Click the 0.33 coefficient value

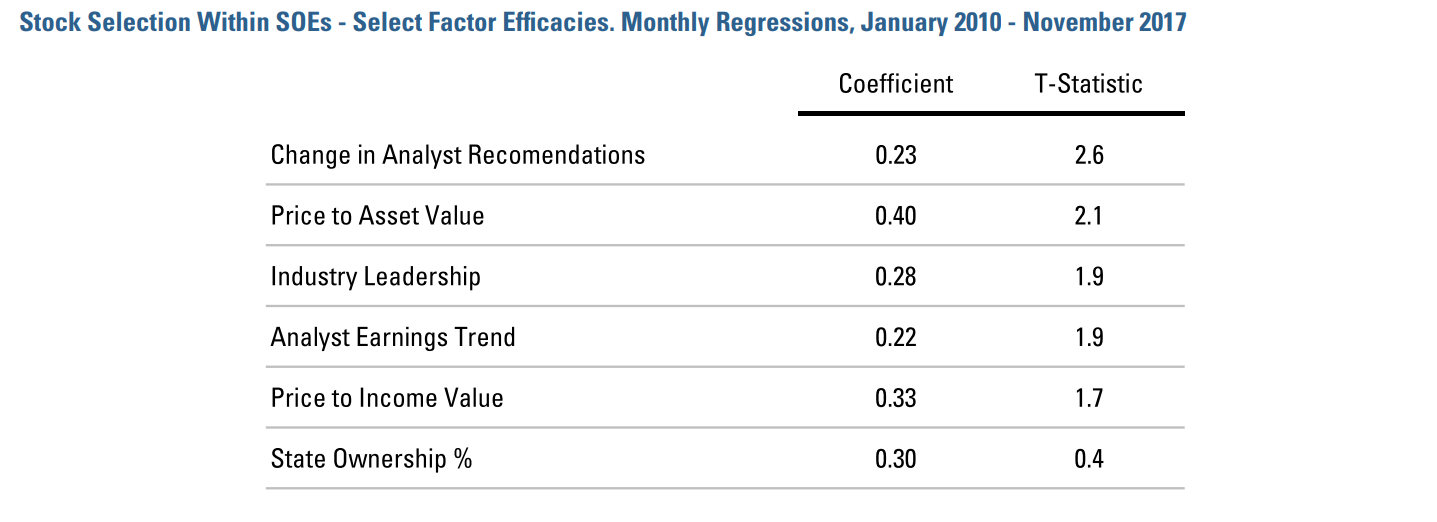(896, 398)
